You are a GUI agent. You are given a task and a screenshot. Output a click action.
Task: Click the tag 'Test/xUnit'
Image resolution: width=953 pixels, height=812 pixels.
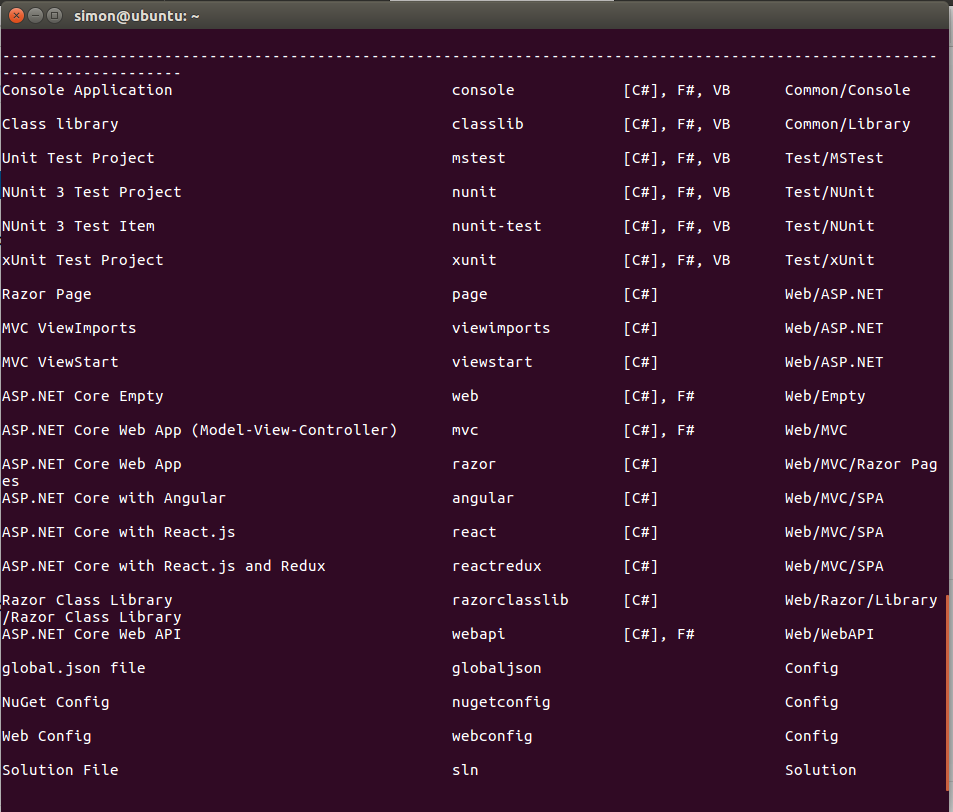[830, 261]
